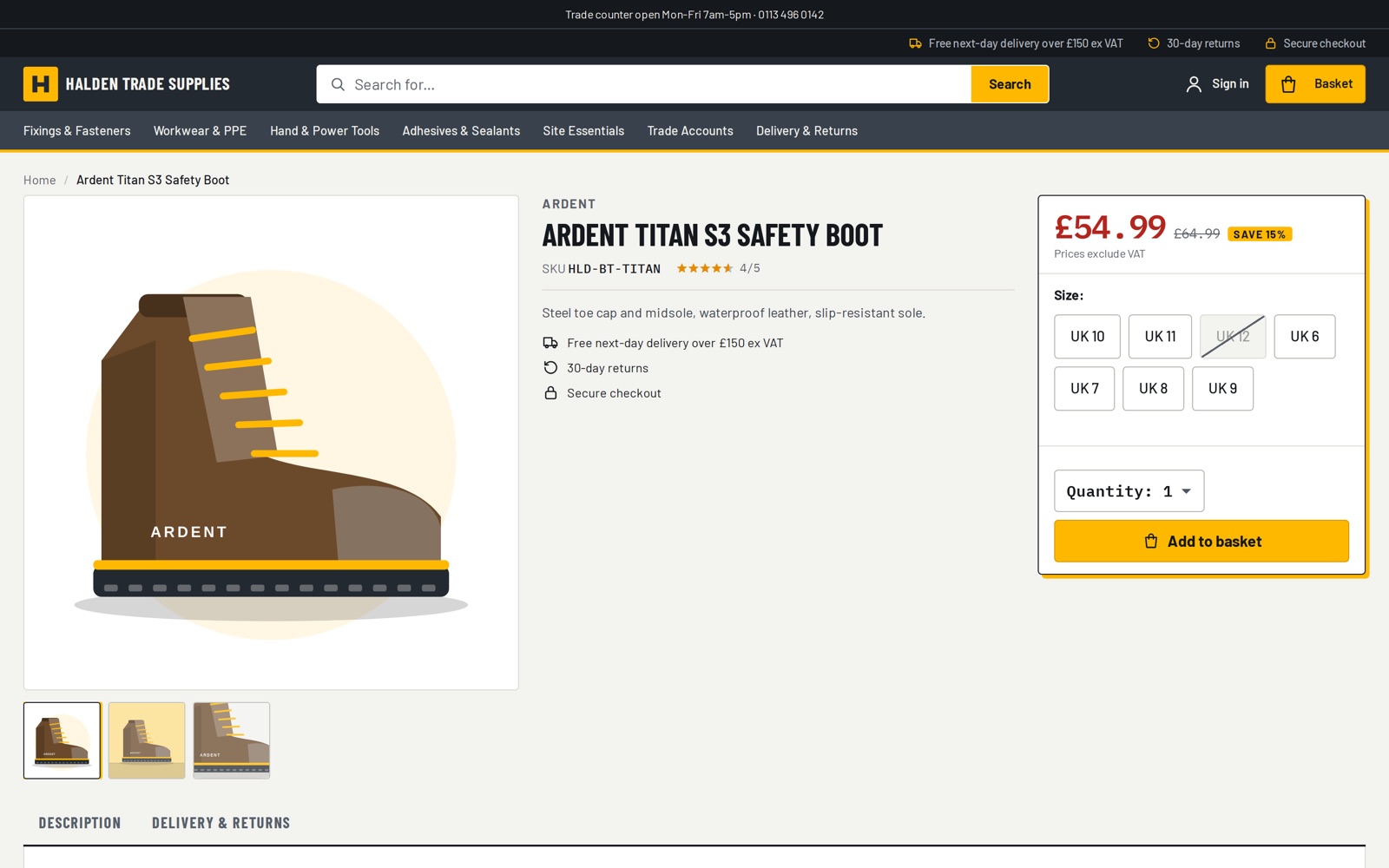Click the returns arrow icon in top strip
This screenshot has width=1389, height=868.
point(1154,43)
